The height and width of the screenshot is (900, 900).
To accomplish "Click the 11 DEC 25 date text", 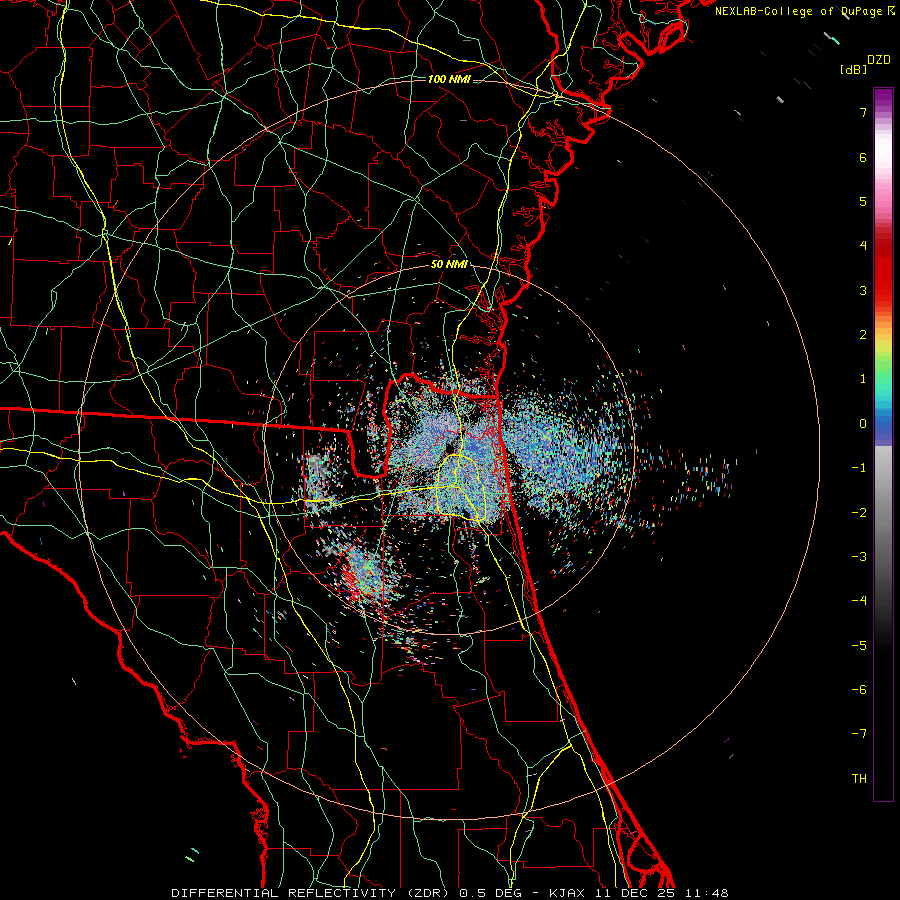I will tap(635, 893).
